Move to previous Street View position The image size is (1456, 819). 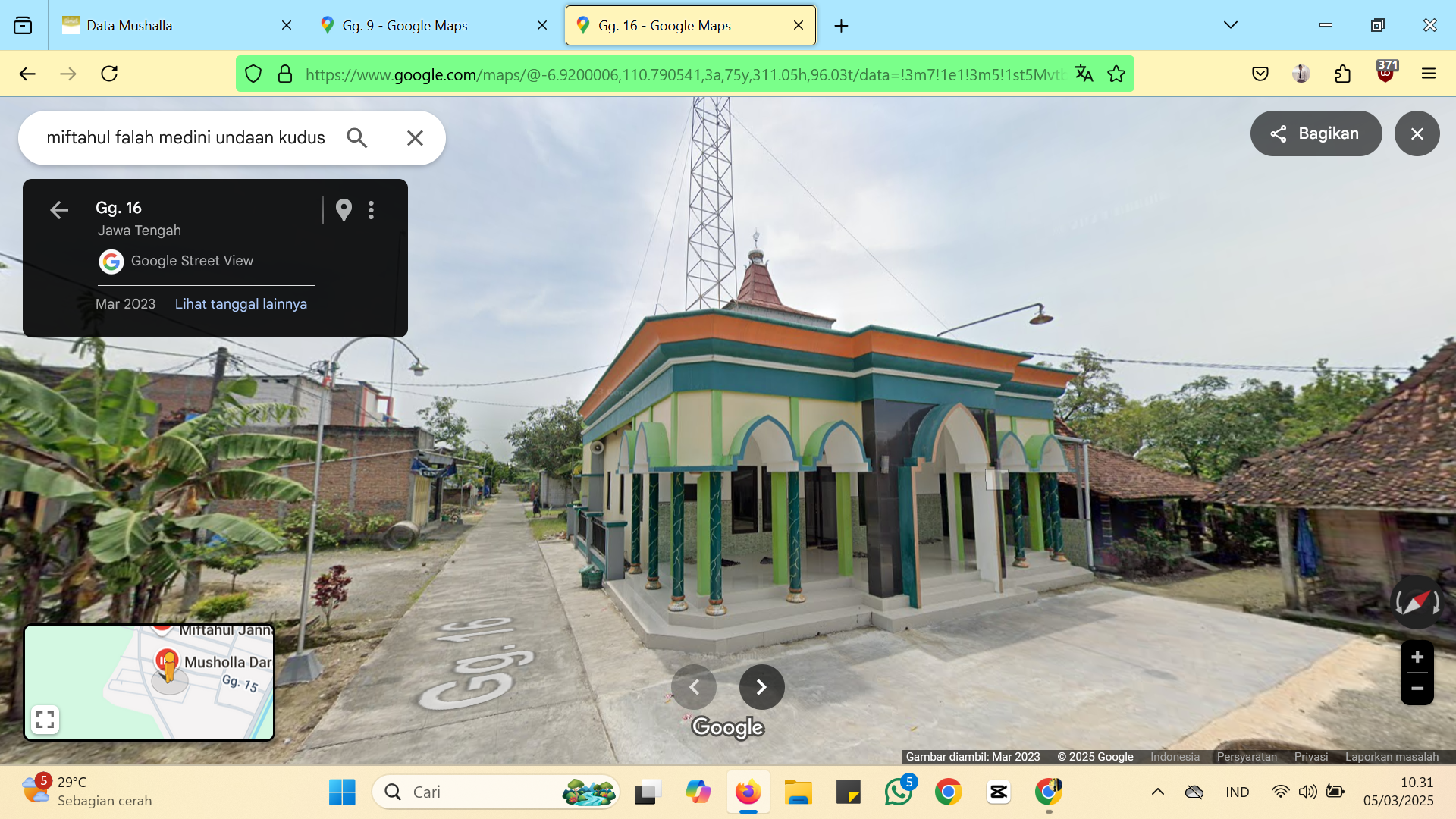point(694,687)
